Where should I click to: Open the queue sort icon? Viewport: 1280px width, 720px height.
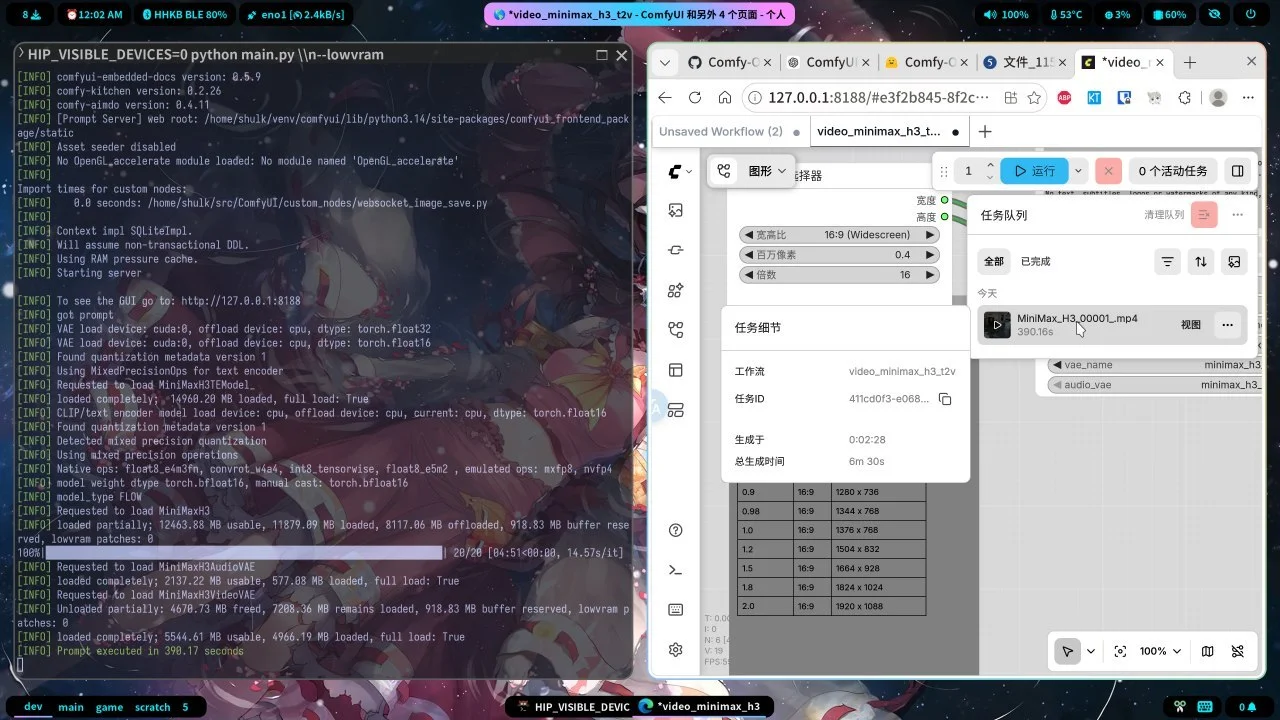[x=1201, y=261]
